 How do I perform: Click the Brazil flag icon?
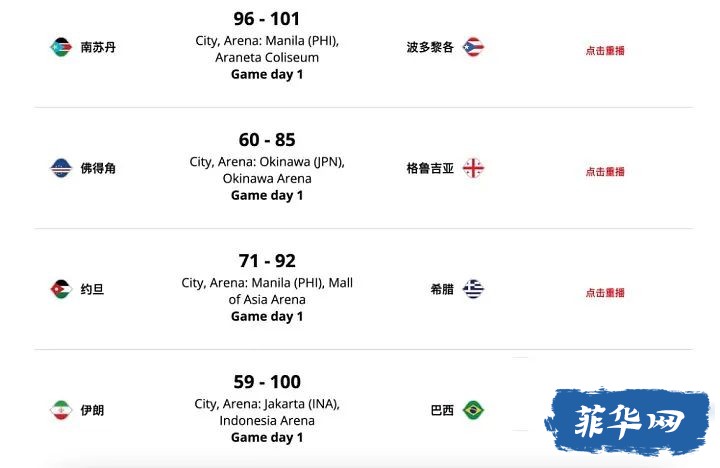click(473, 410)
